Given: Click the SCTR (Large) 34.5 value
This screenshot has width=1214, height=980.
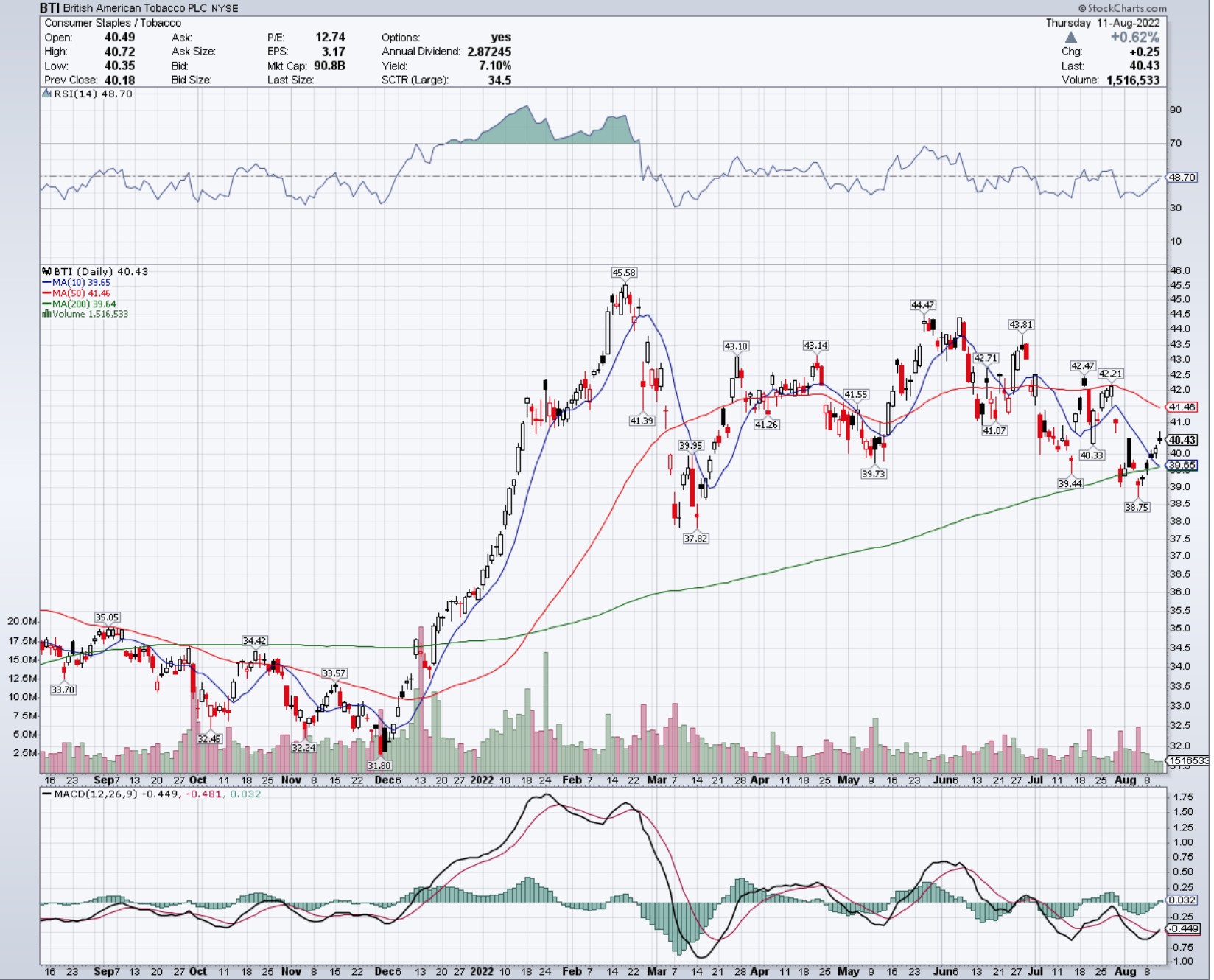Looking at the screenshot, I should pyautogui.click(x=499, y=80).
